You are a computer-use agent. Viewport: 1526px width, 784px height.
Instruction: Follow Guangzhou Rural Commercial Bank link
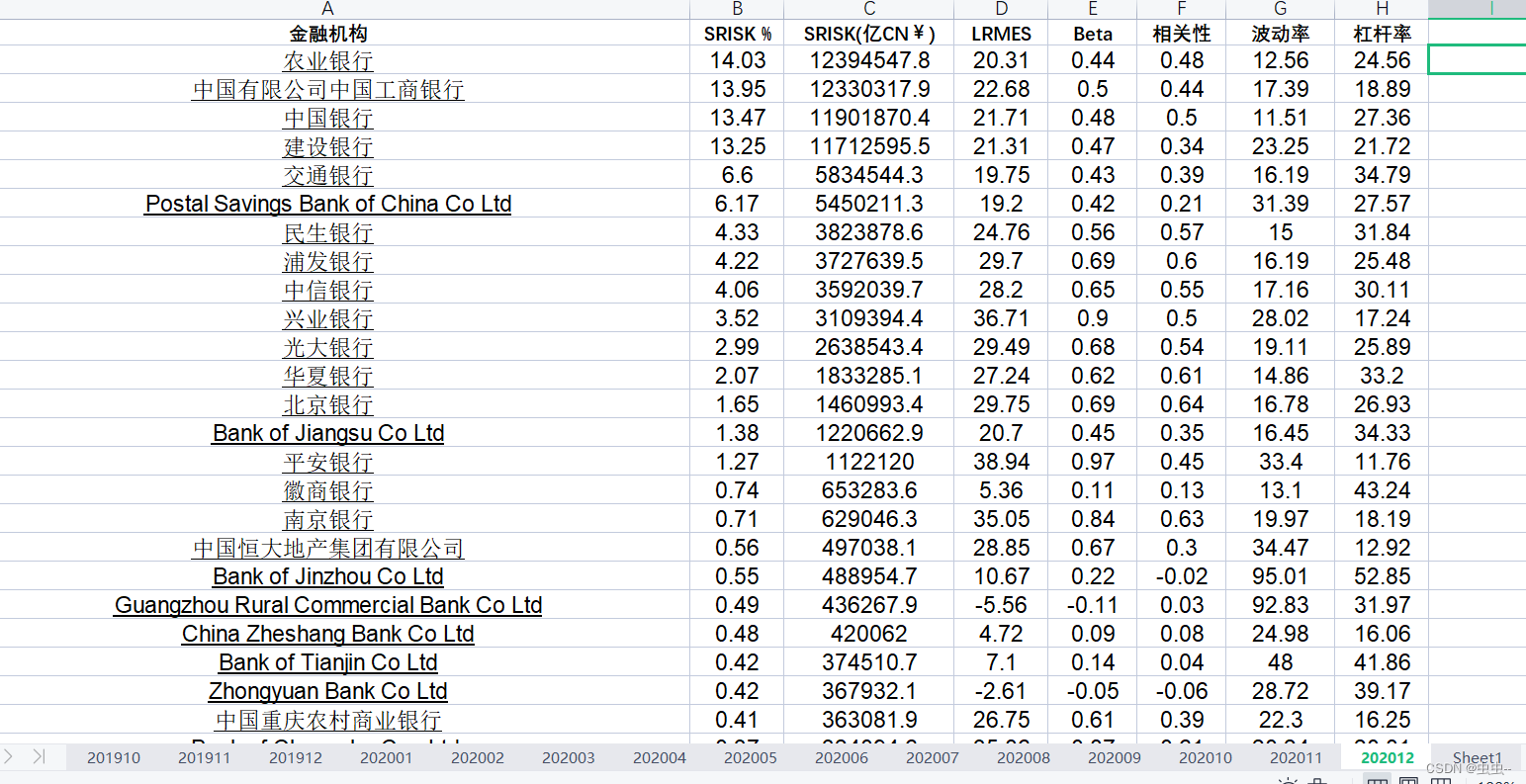[x=328, y=606]
